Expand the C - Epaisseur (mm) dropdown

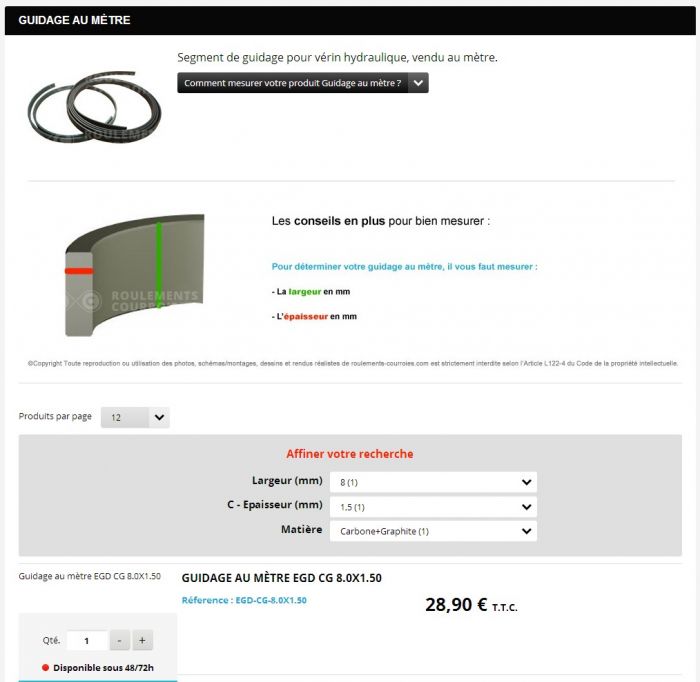[433, 507]
